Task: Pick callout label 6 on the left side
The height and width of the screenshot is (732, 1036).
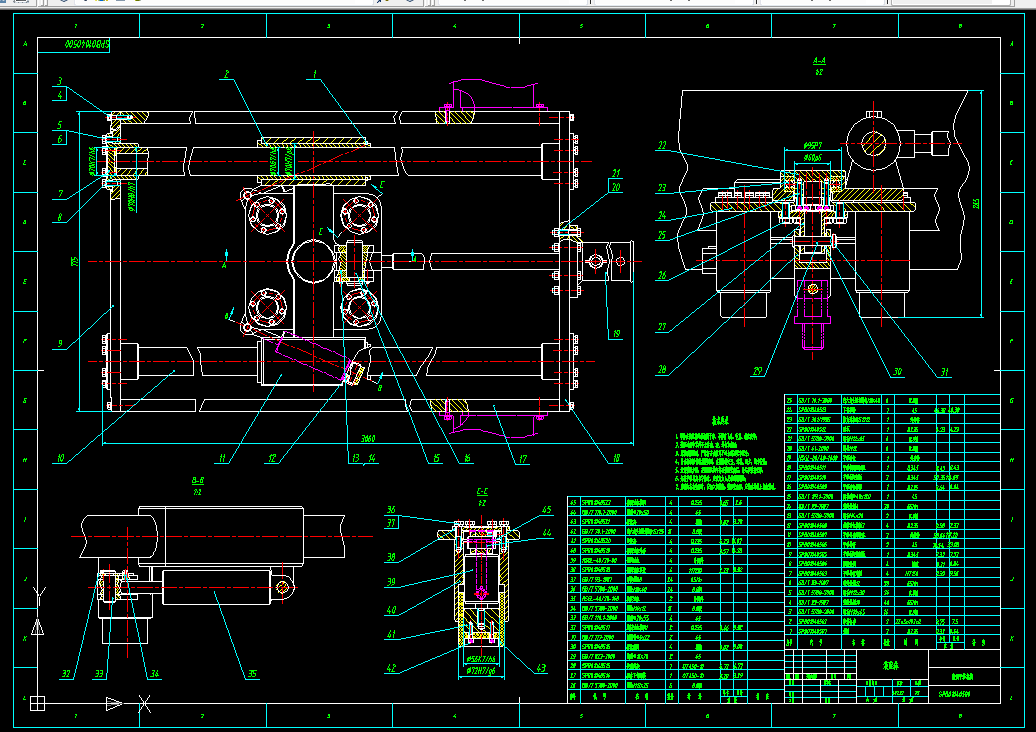Action: [59, 139]
